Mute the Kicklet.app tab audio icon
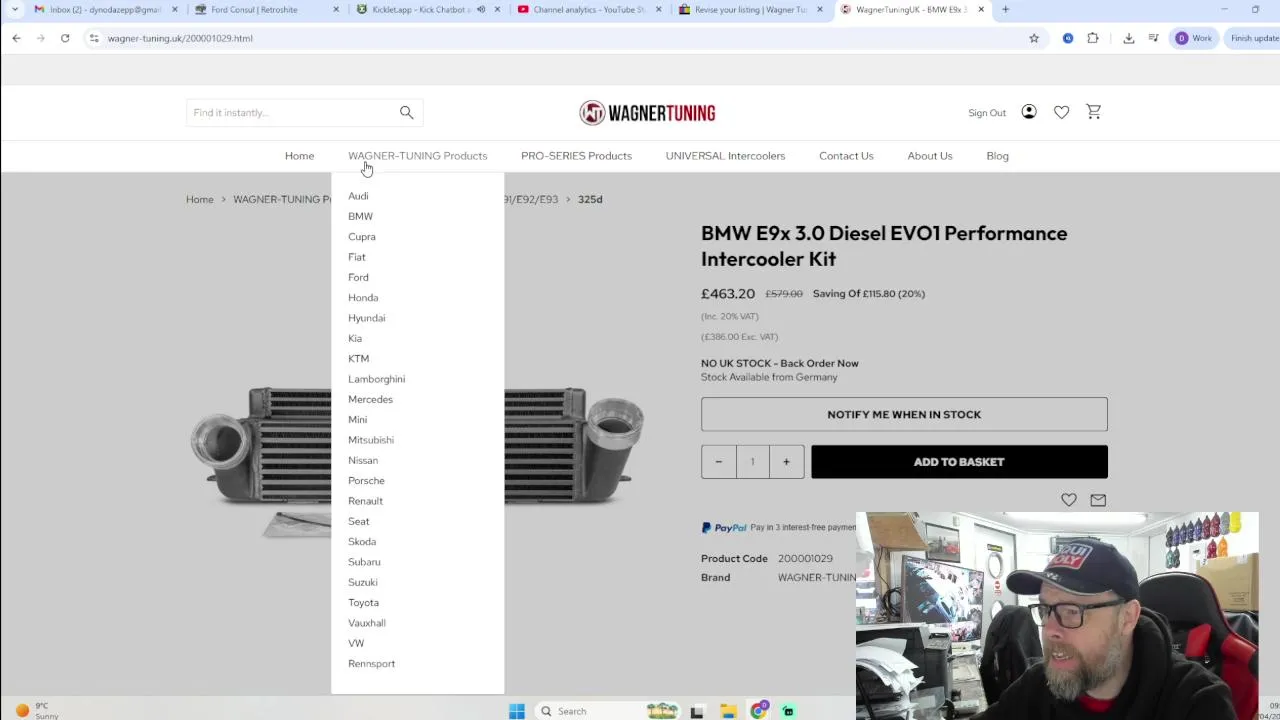This screenshot has width=1280, height=720. pyautogui.click(x=480, y=10)
